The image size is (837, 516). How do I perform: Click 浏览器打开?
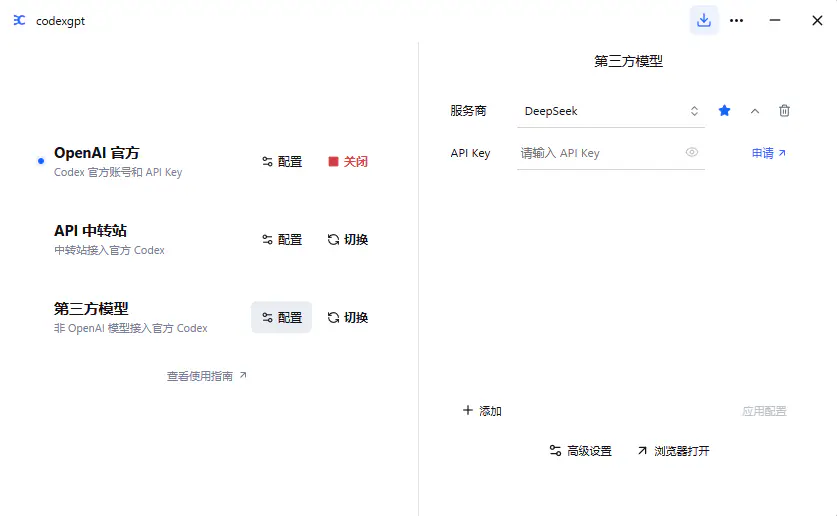point(674,451)
